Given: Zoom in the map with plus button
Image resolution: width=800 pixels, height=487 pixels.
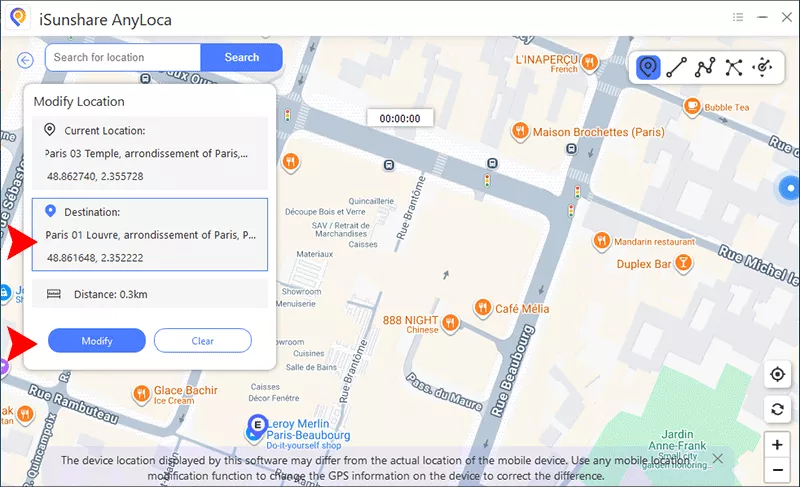Looking at the screenshot, I should coord(777,444).
